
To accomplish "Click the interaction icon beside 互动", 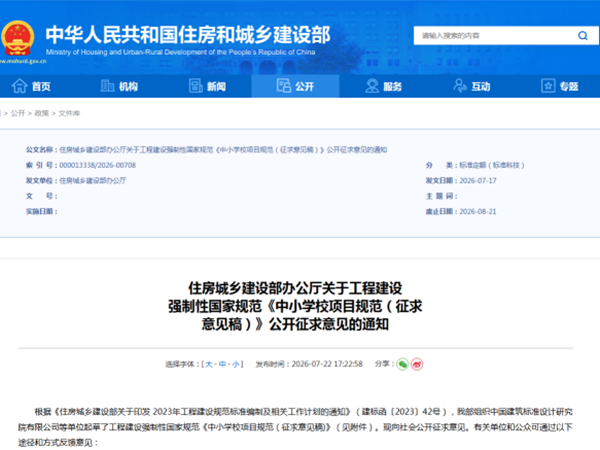I will point(460,86).
